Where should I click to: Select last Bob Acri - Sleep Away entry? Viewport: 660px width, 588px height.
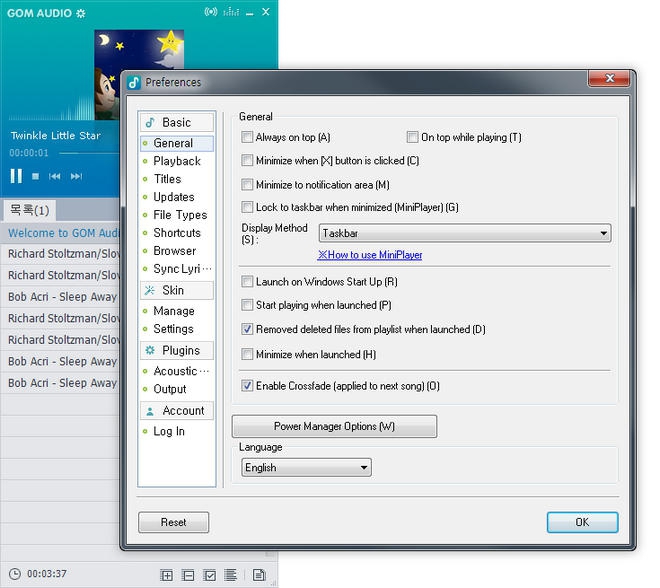(60, 383)
